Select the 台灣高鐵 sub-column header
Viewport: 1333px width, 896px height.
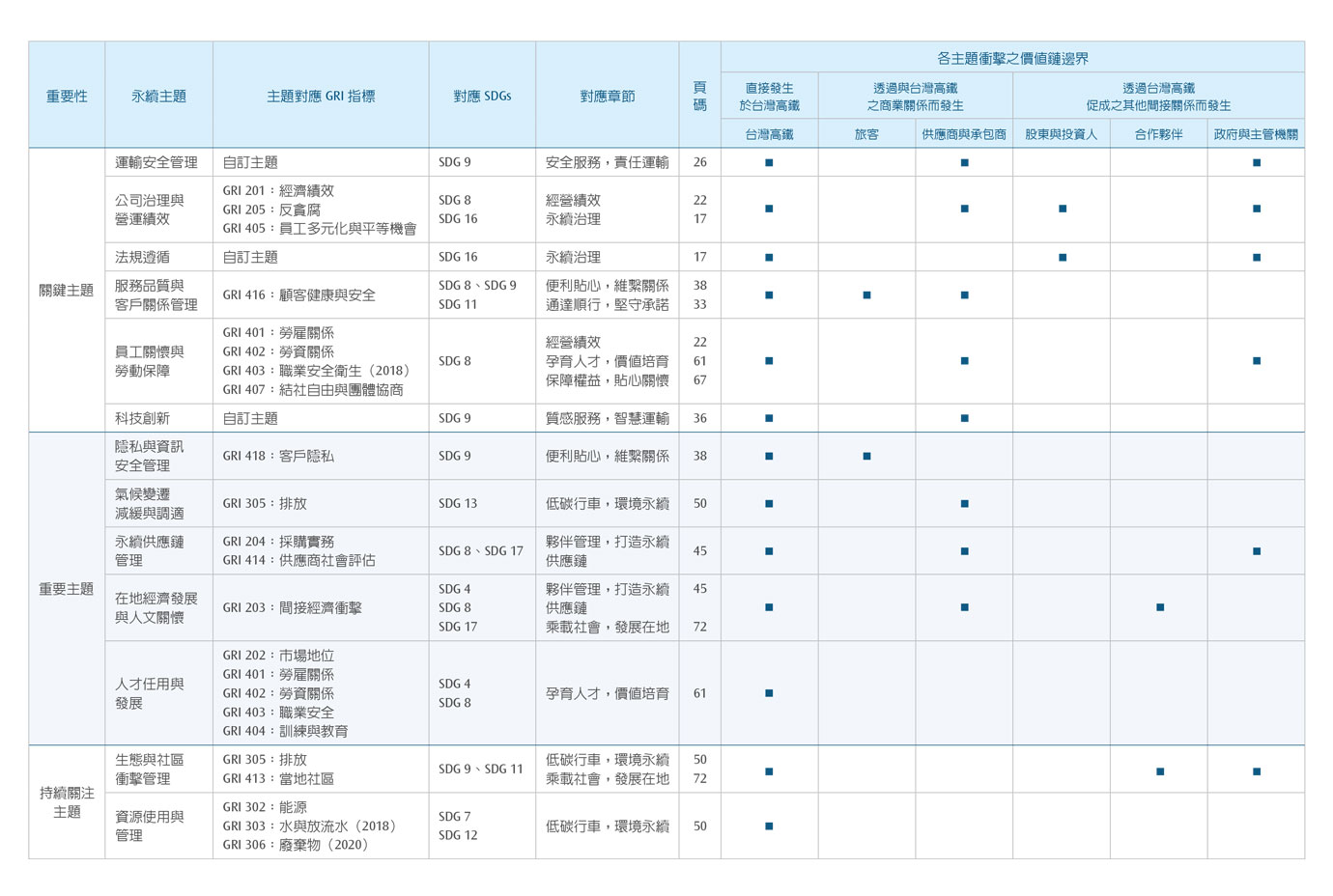(770, 134)
